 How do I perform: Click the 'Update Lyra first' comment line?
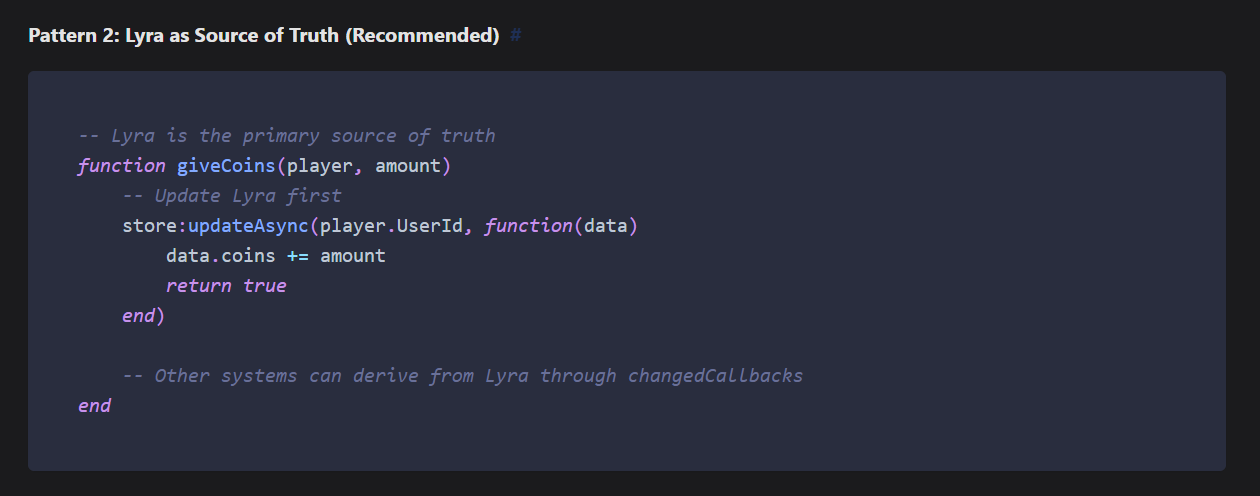coord(231,196)
